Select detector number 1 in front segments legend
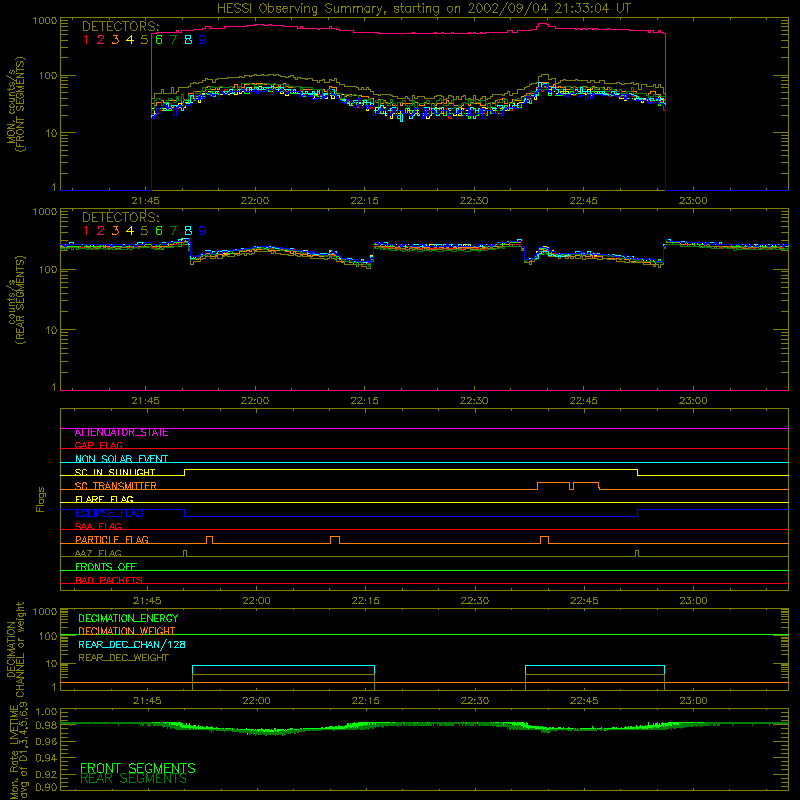This screenshot has height=800, width=800. pyautogui.click(x=86, y=40)
